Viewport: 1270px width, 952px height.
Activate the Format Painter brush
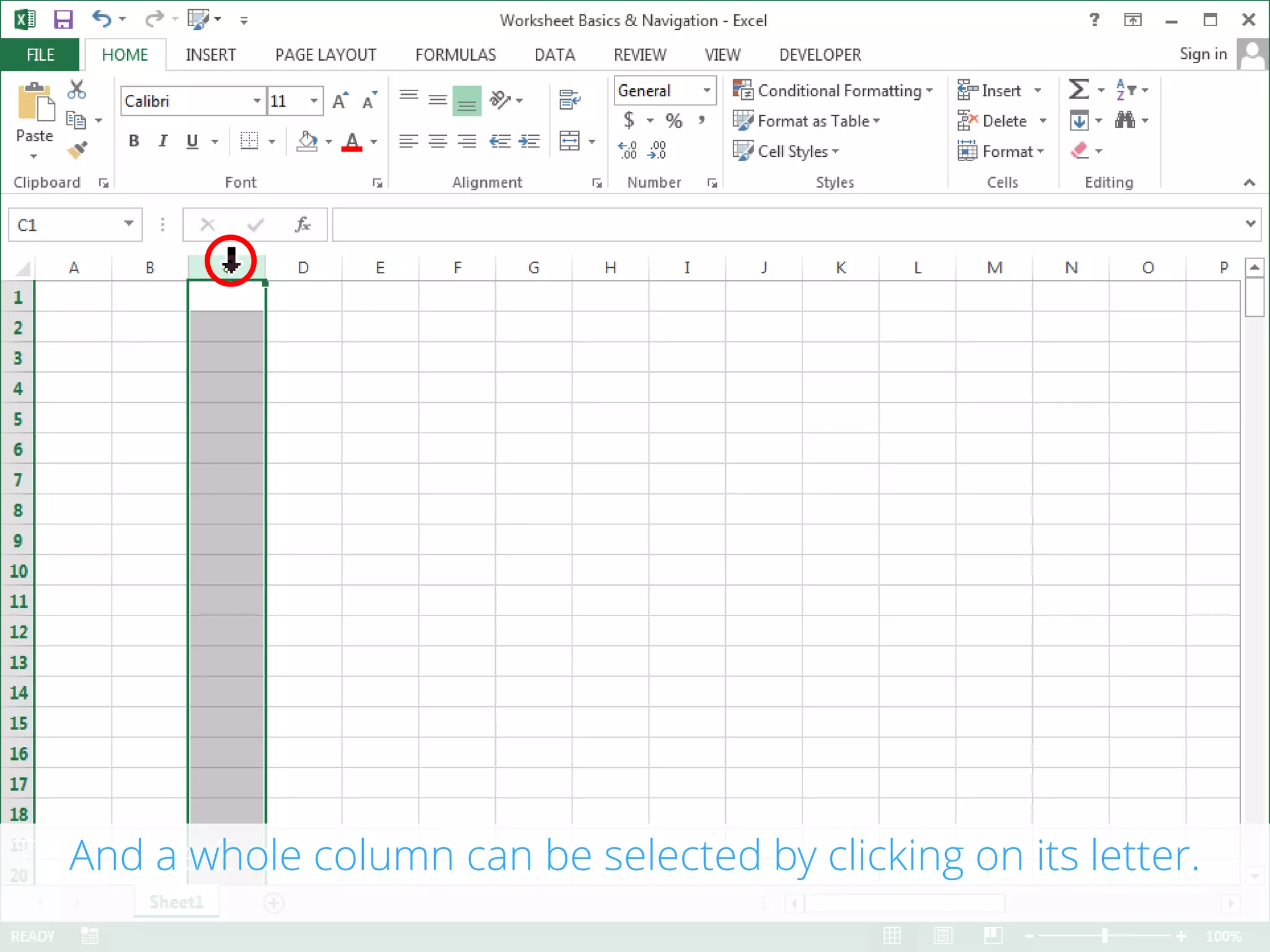[x=77, y=150]
